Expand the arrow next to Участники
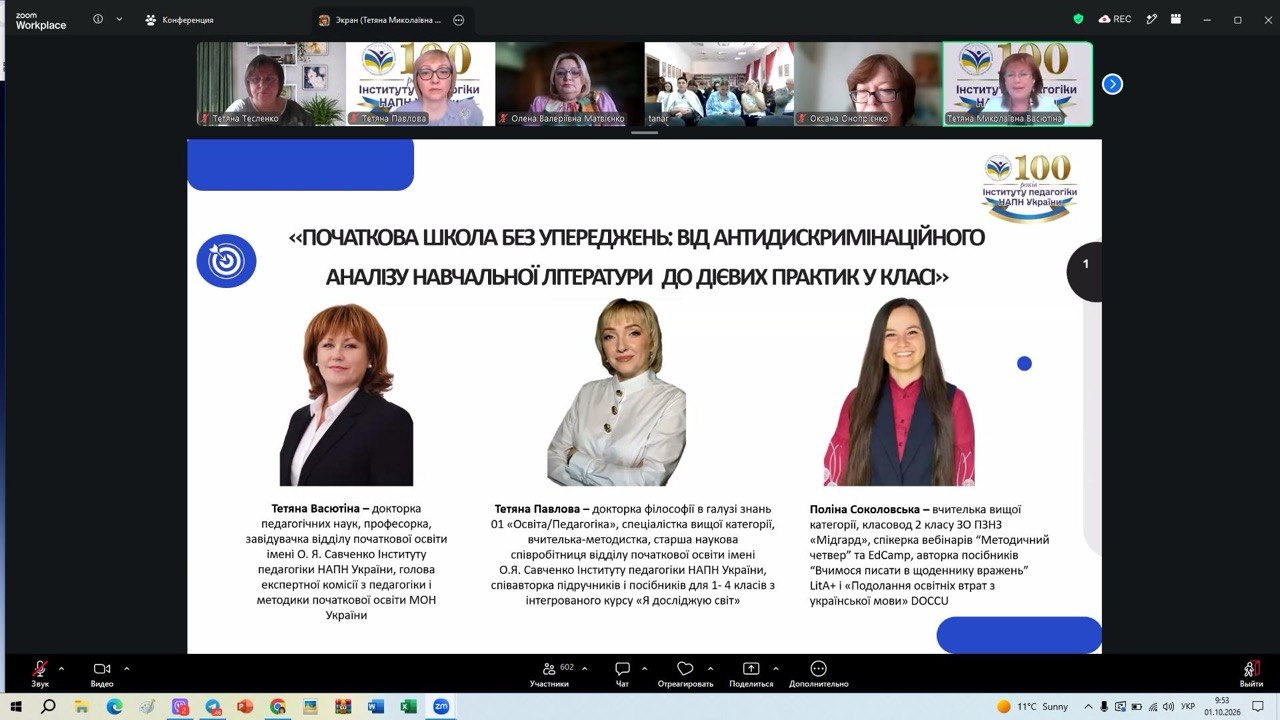The width and height of the screenshot is (1280, 720). click(585, 668)
